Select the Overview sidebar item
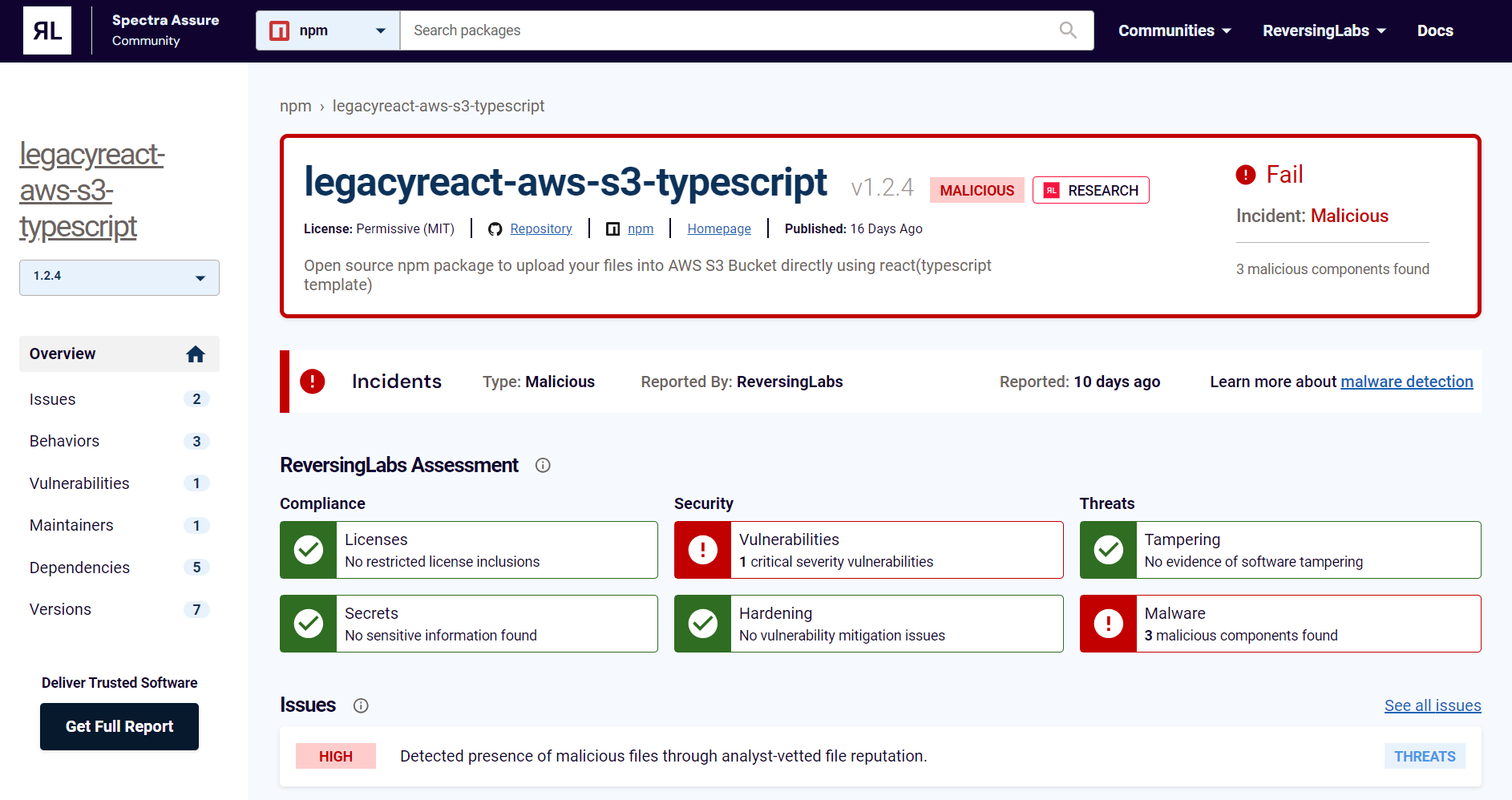 pyautogui.click(x=119, y=354)
